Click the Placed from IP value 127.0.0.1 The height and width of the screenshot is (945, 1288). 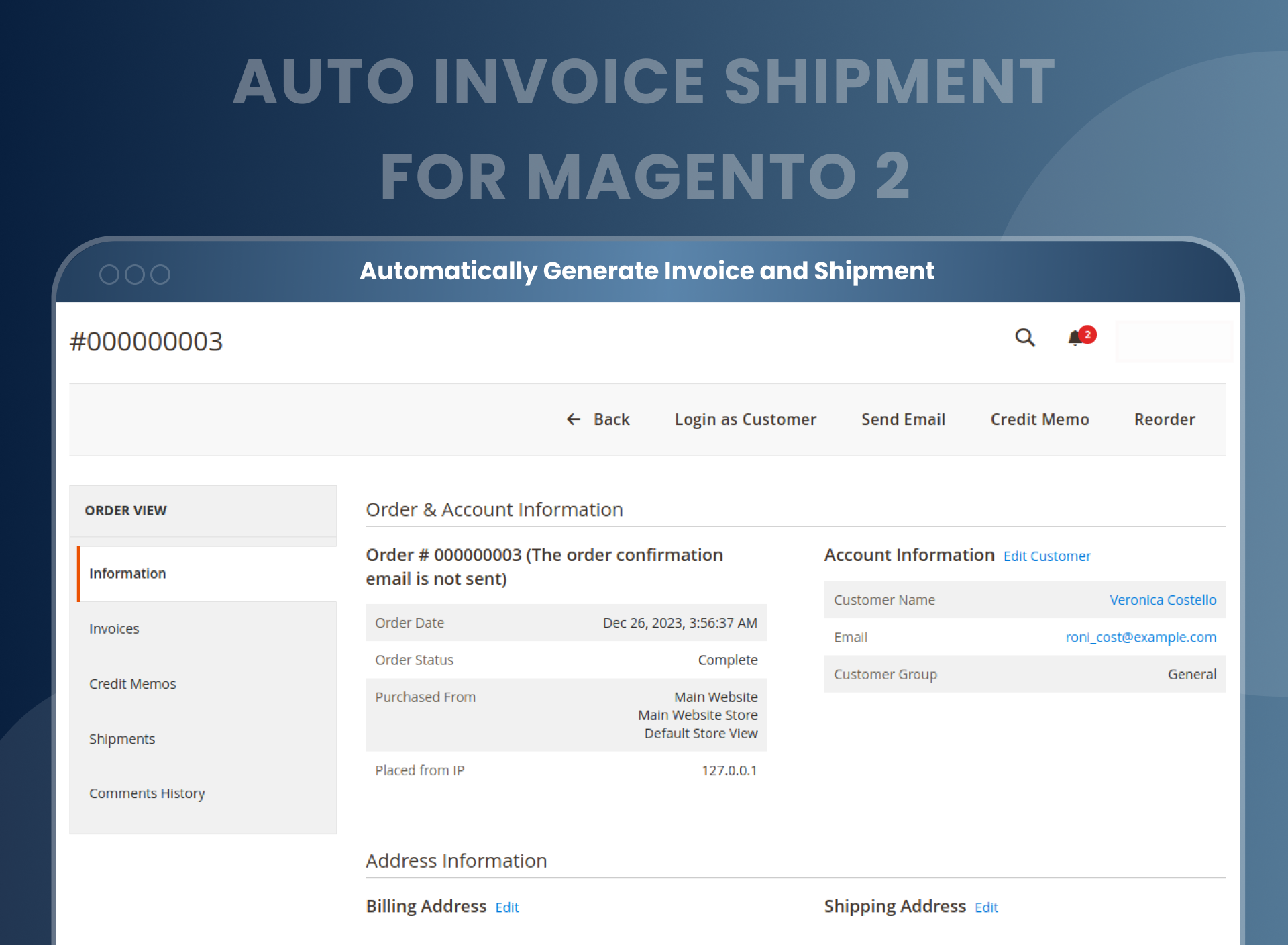[729, 770]
